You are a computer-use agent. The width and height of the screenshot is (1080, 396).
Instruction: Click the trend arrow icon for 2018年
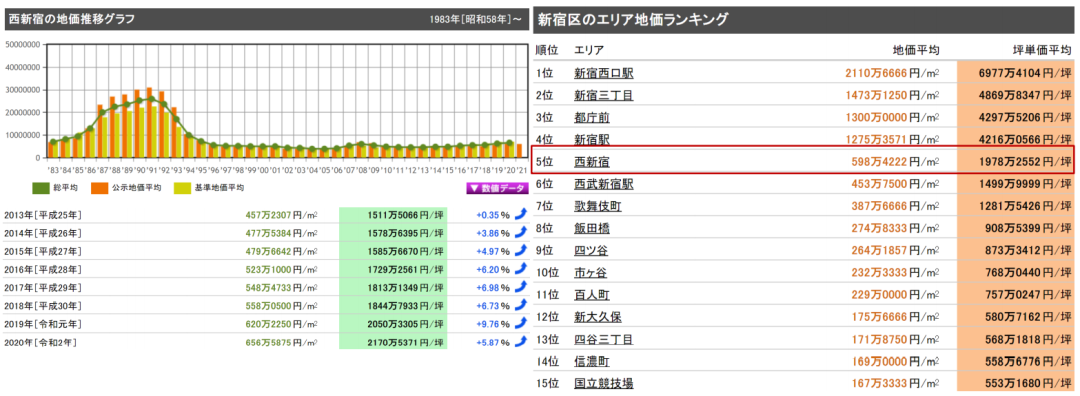521,304
